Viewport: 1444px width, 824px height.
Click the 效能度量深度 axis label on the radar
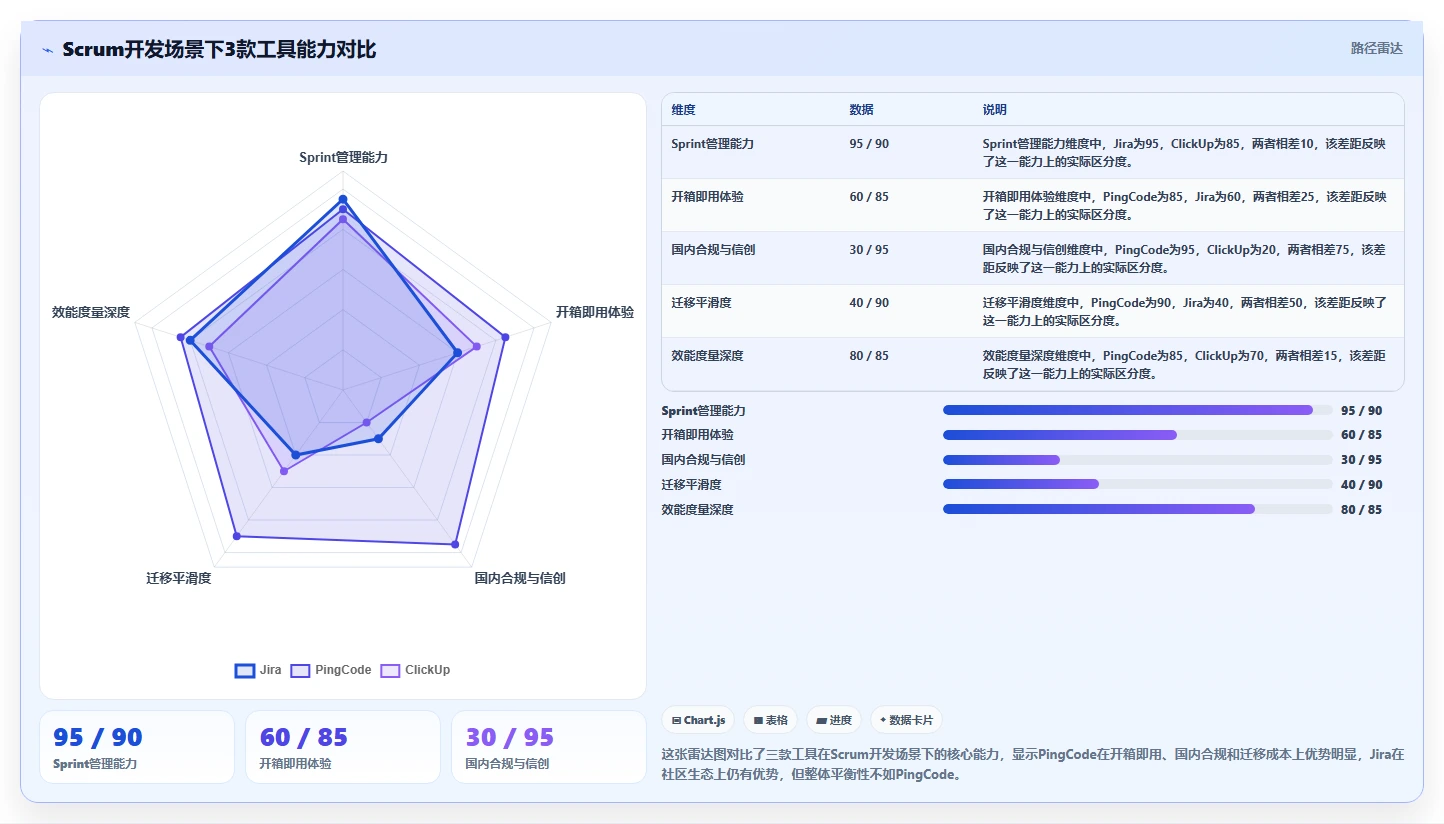point(91,312)
